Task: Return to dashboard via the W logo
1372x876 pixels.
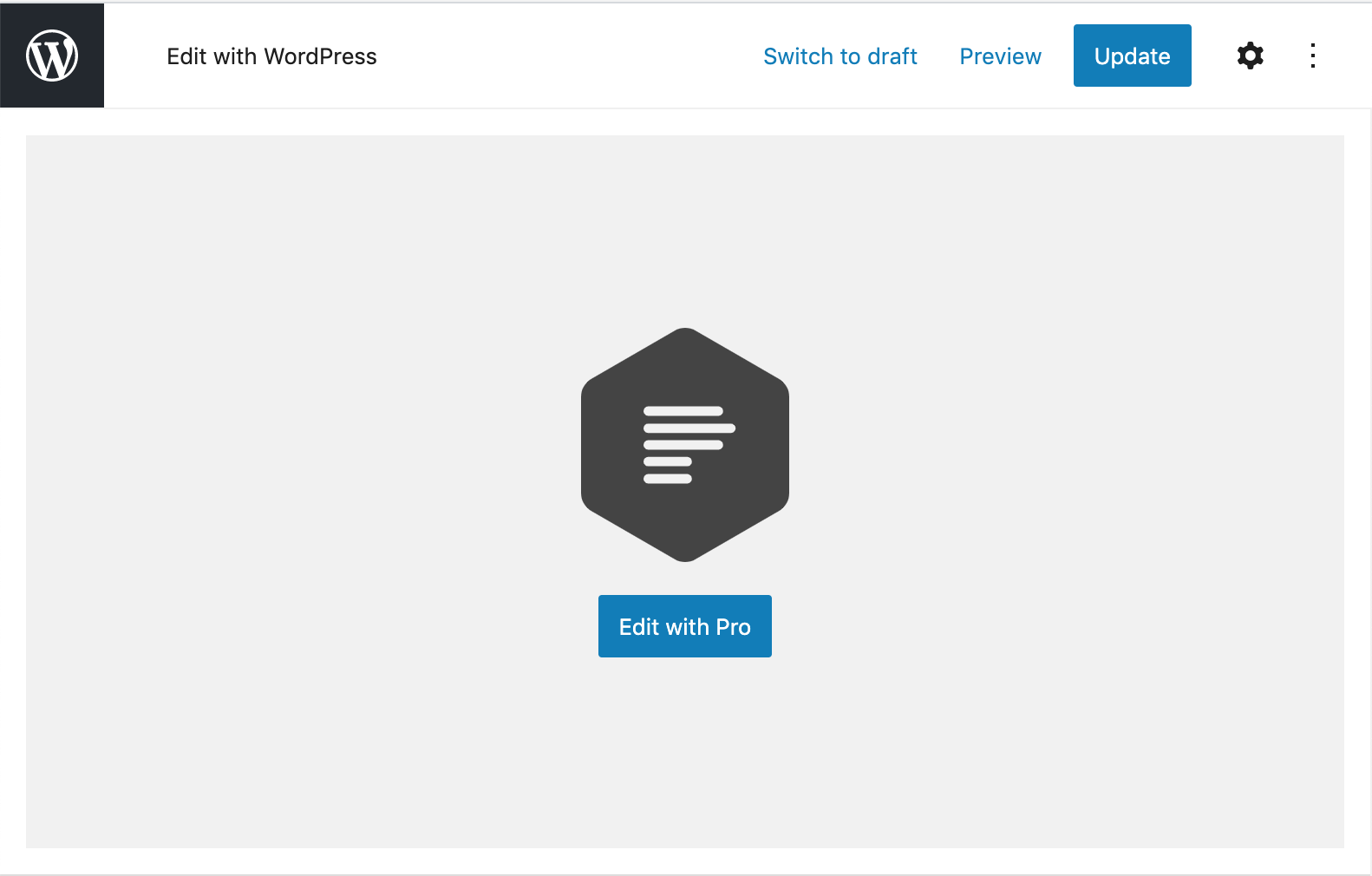Action: (x=52, y=56)
